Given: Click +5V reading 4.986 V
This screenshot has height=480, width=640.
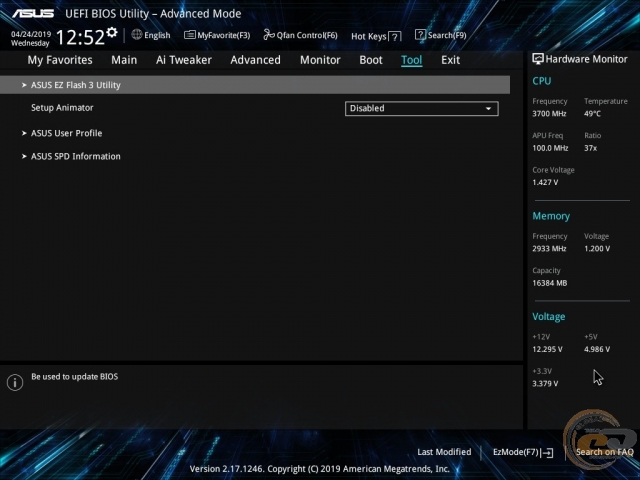Looking at the screenshot, I should (597, 349).
